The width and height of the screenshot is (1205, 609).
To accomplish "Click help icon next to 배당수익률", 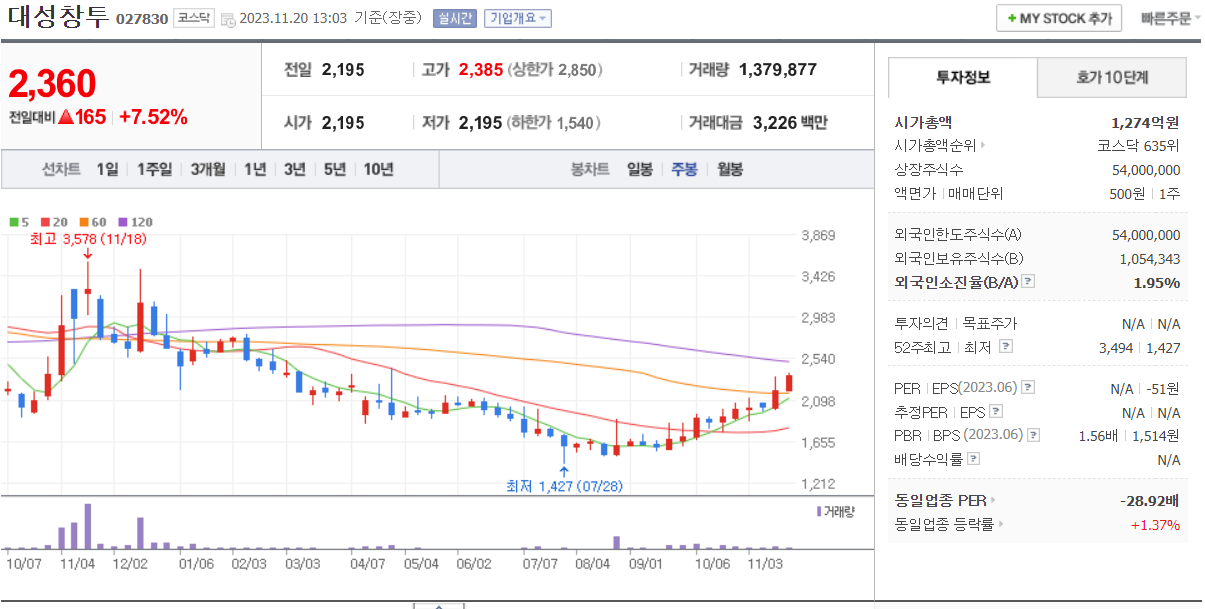I will tap(973, 459).
